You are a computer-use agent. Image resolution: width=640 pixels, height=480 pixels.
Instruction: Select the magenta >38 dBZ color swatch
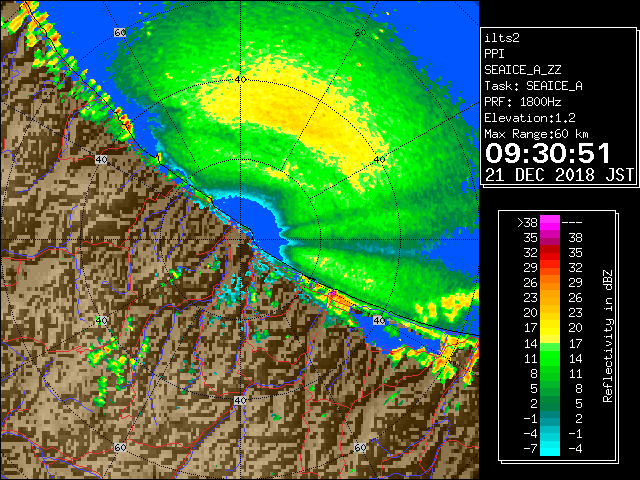click(x=550, y=222)
